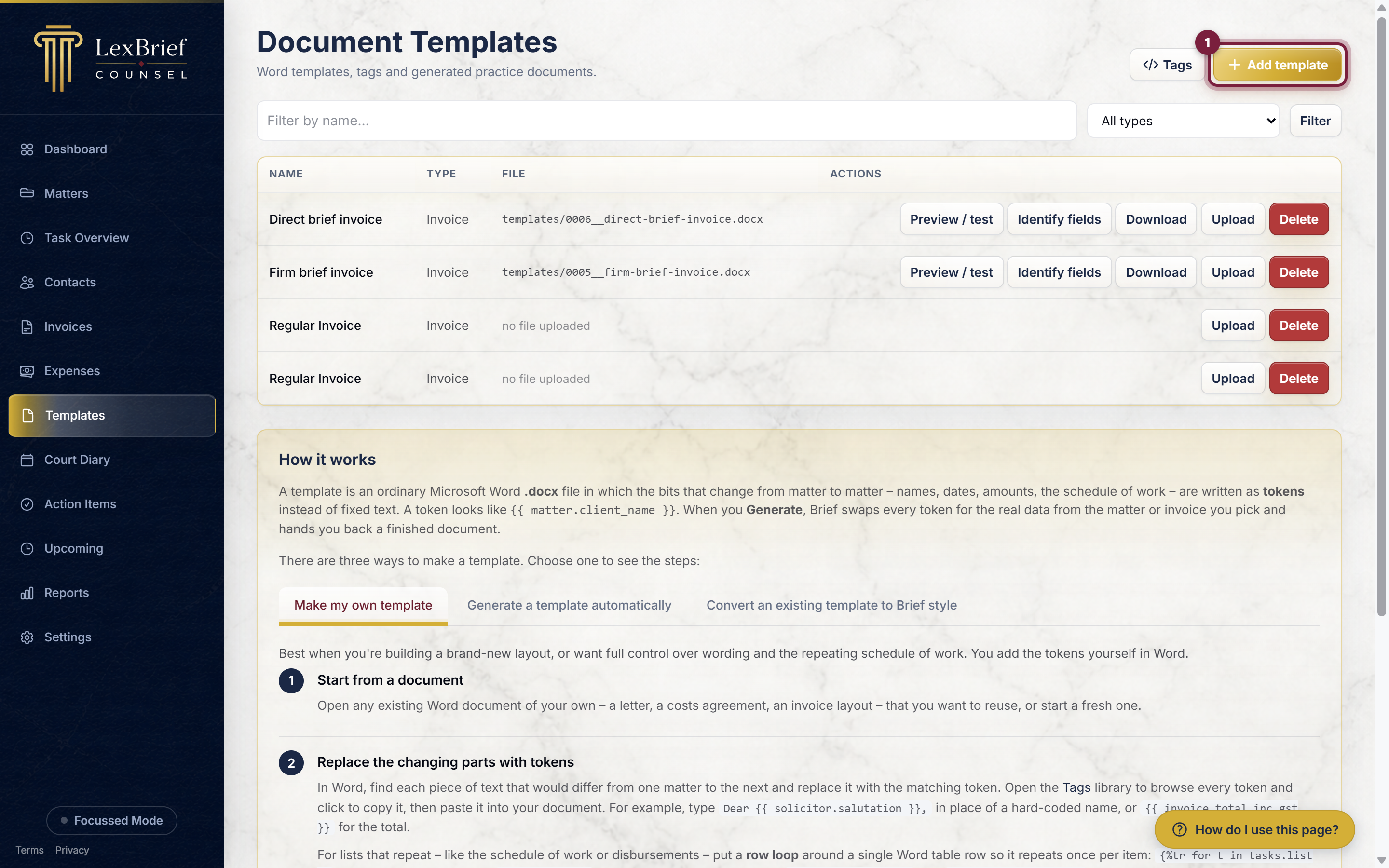Open the Expenses section

[x=112, y=371]
